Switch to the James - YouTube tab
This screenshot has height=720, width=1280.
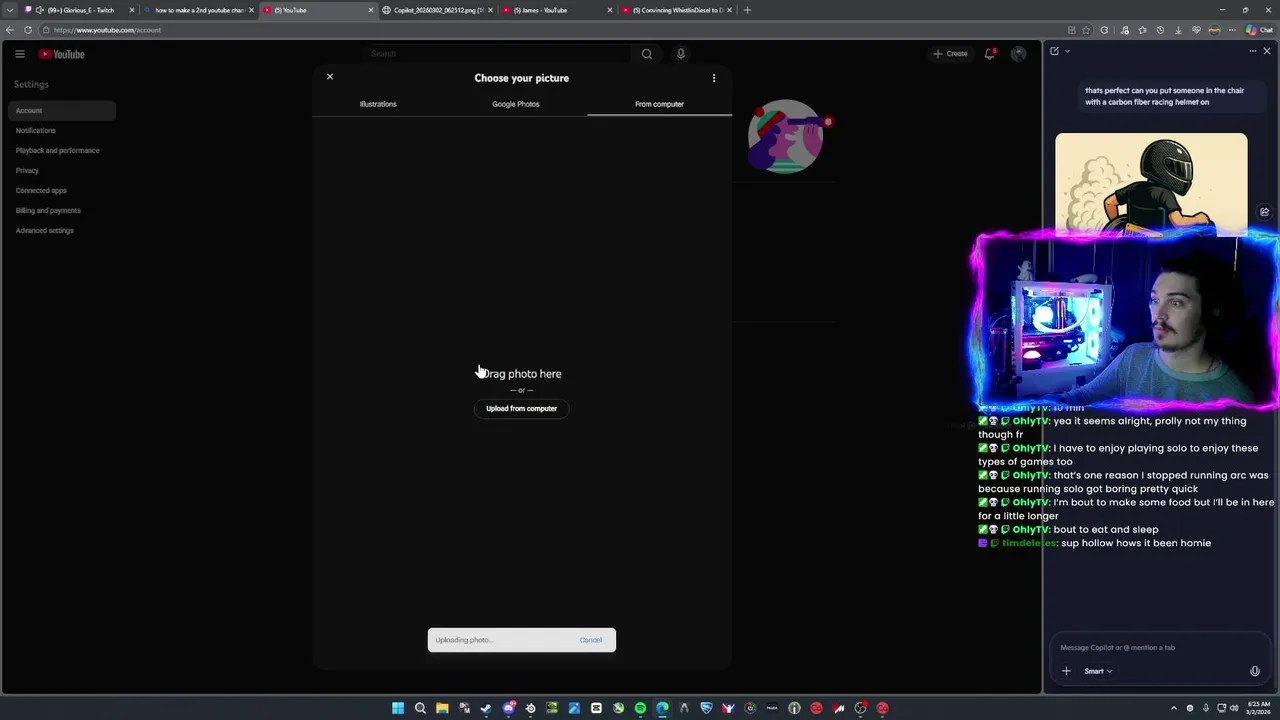[x=556, y=10]
